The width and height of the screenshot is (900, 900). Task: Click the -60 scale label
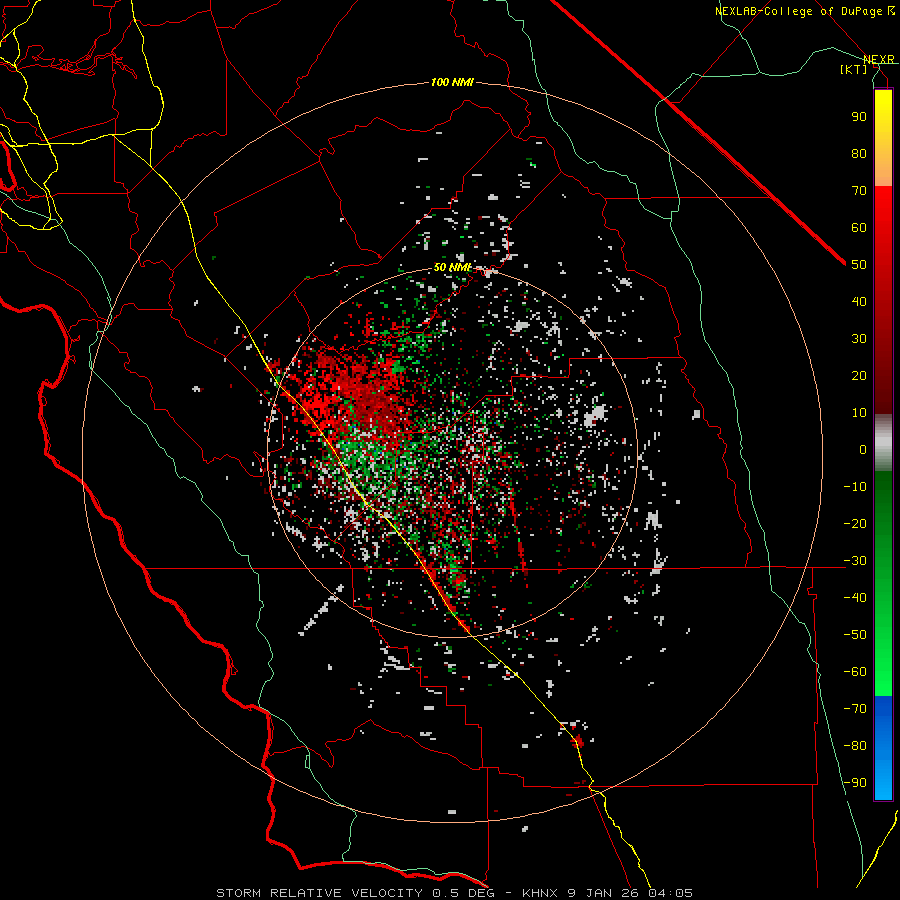(x=855, y=672)
